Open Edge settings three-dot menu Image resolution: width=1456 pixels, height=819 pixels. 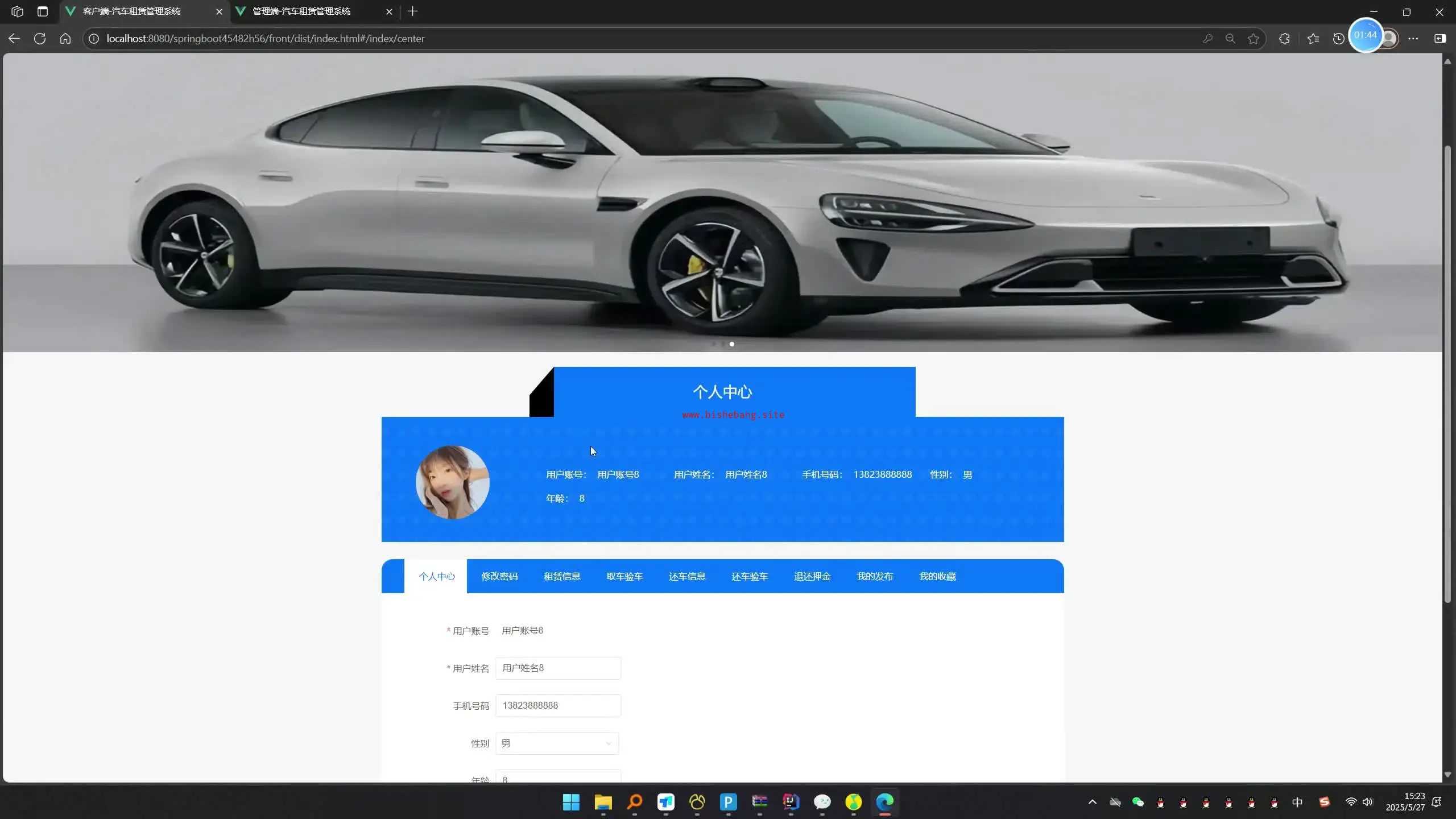coord(1413,39)
